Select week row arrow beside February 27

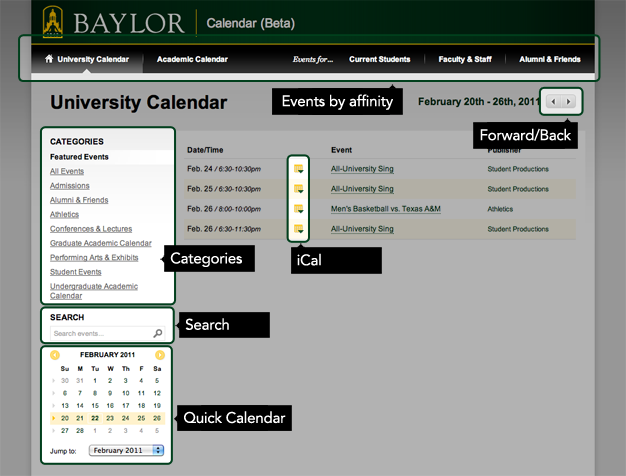pyautogui.click(x=53, y=430)
